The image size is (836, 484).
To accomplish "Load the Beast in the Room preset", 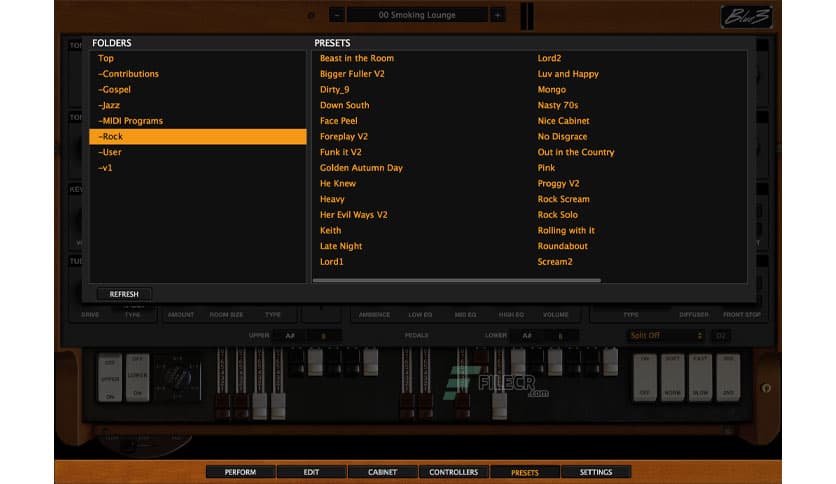I will [x=357, y=58].
